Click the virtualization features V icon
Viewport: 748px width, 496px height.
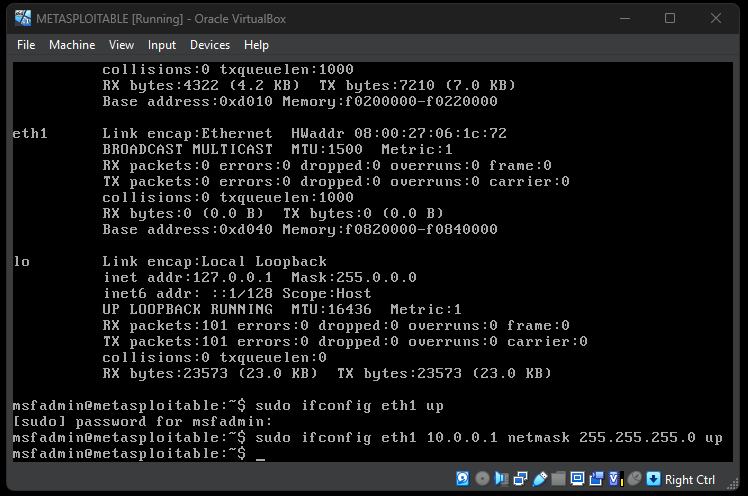pyautogui.click(x=613, y=479)
